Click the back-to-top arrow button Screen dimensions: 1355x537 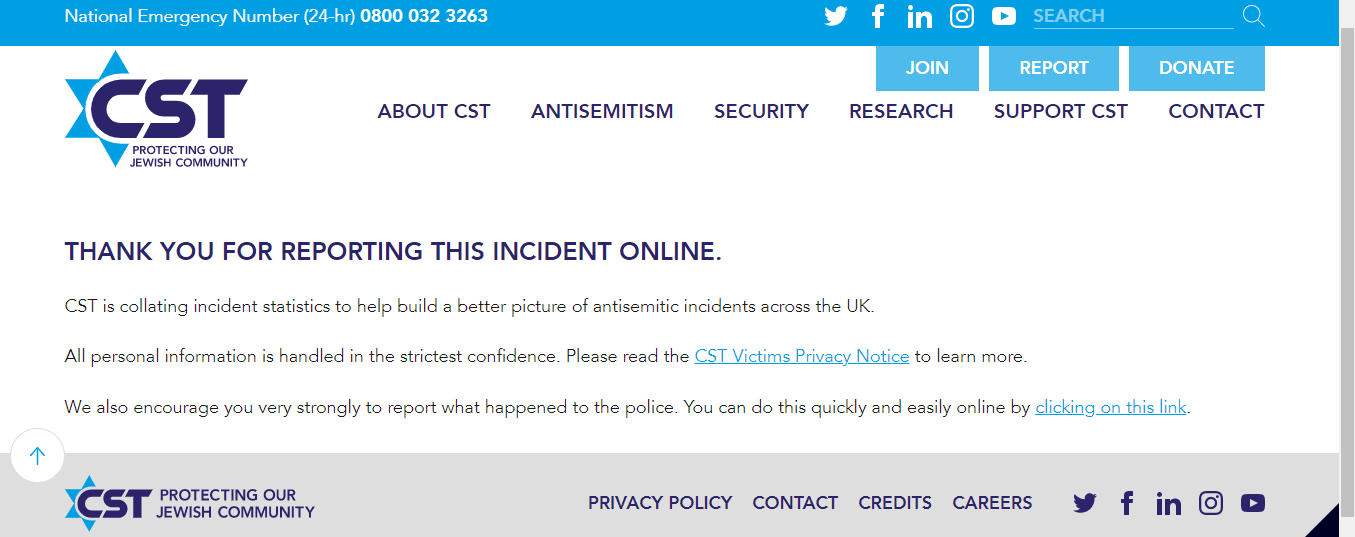38,456
